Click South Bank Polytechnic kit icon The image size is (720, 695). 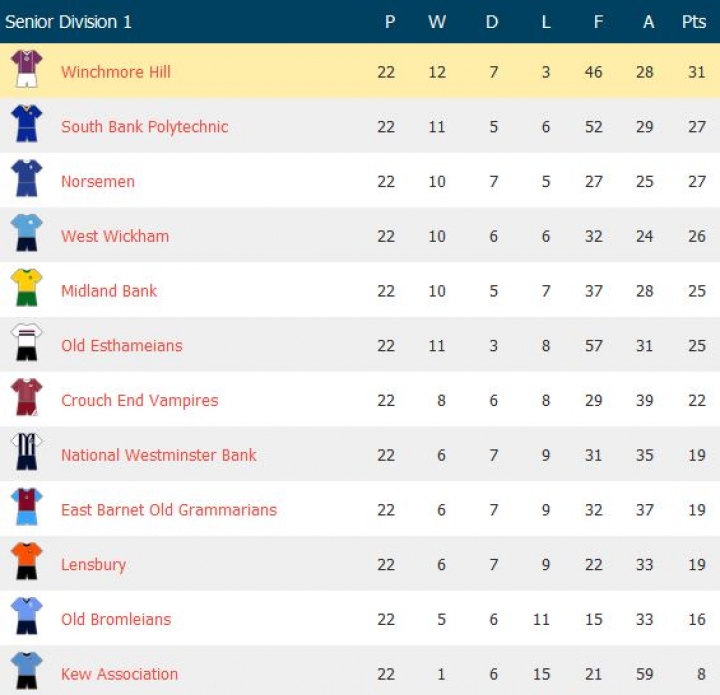tap(26, 125)
